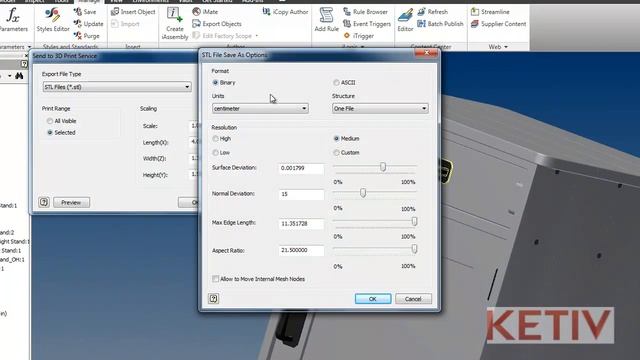The width and height of the screenshot is (640, 360).
Task: Open the Units centimeter dropdown
Action: click(x=260, y=109)
